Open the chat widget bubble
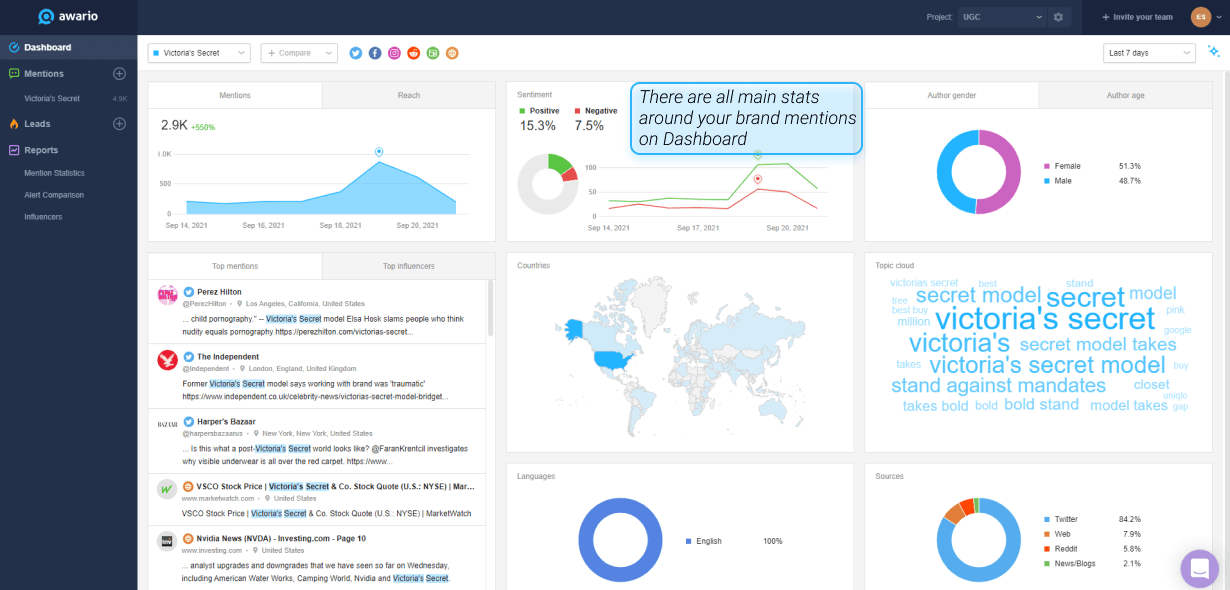 coord(1199,569)
